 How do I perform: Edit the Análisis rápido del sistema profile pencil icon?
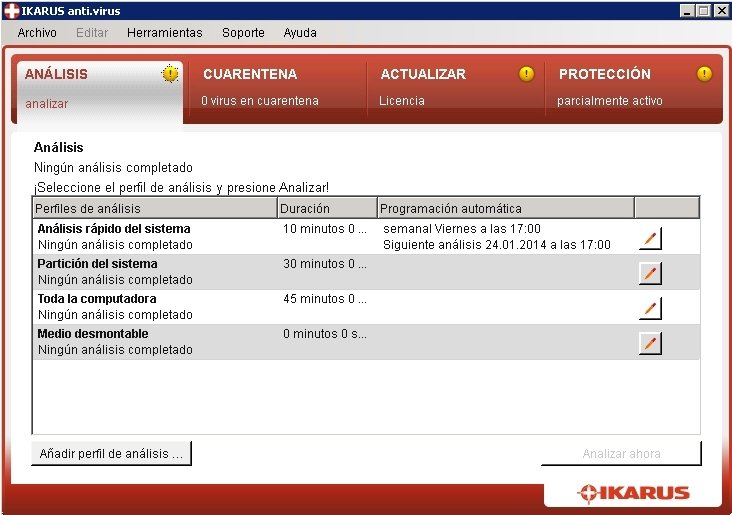(x=650, y=239)
